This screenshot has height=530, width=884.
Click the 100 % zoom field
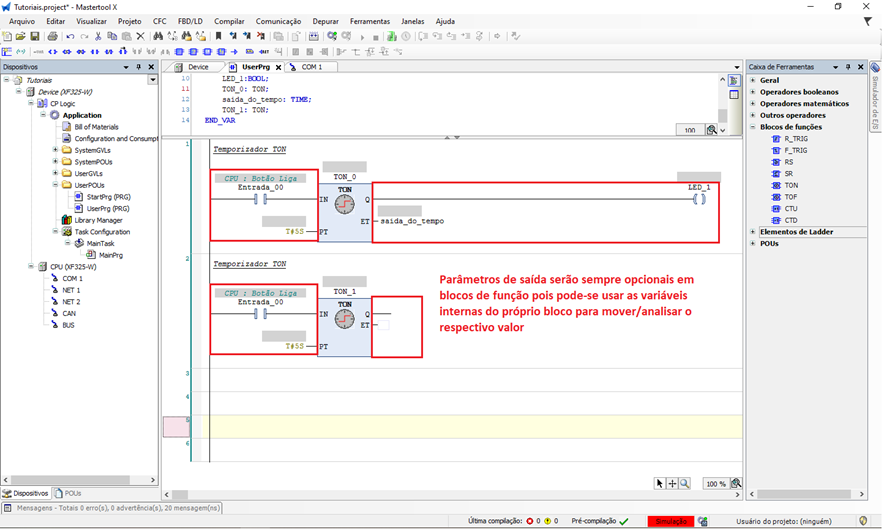click(715, 483)
